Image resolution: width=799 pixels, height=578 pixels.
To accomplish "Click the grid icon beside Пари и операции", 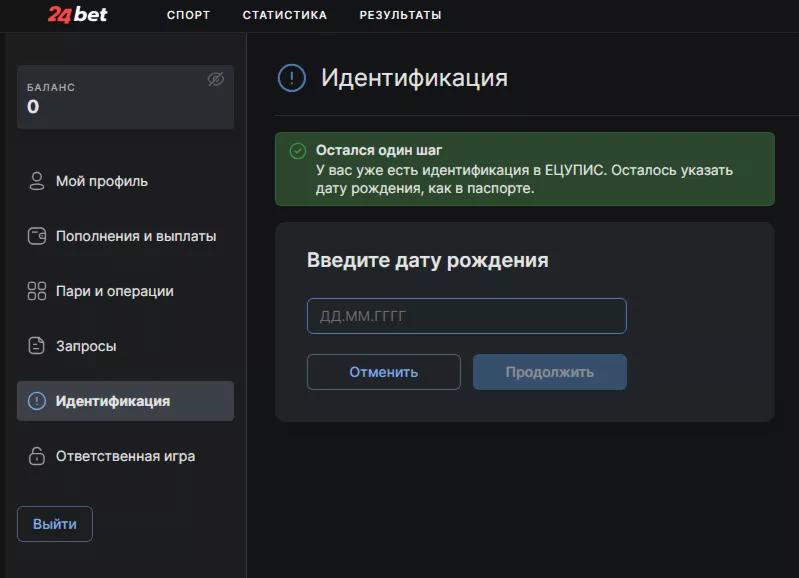I will click(x=37, y=291).
